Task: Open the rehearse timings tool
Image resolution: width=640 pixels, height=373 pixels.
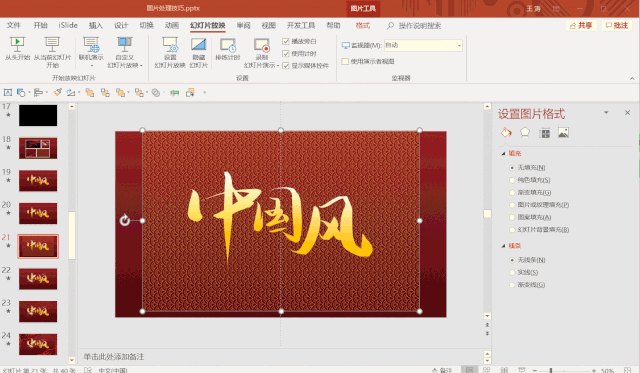Action: [x=228, y=45]
